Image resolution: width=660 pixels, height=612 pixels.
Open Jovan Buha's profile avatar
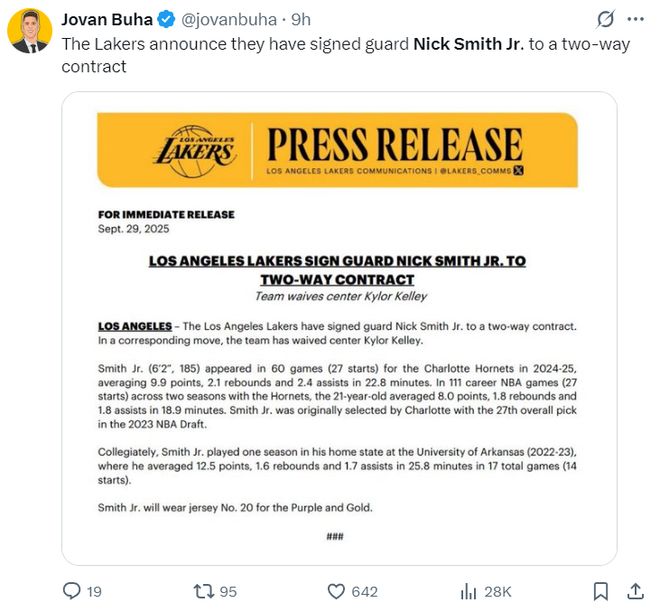tap(31, 31)
